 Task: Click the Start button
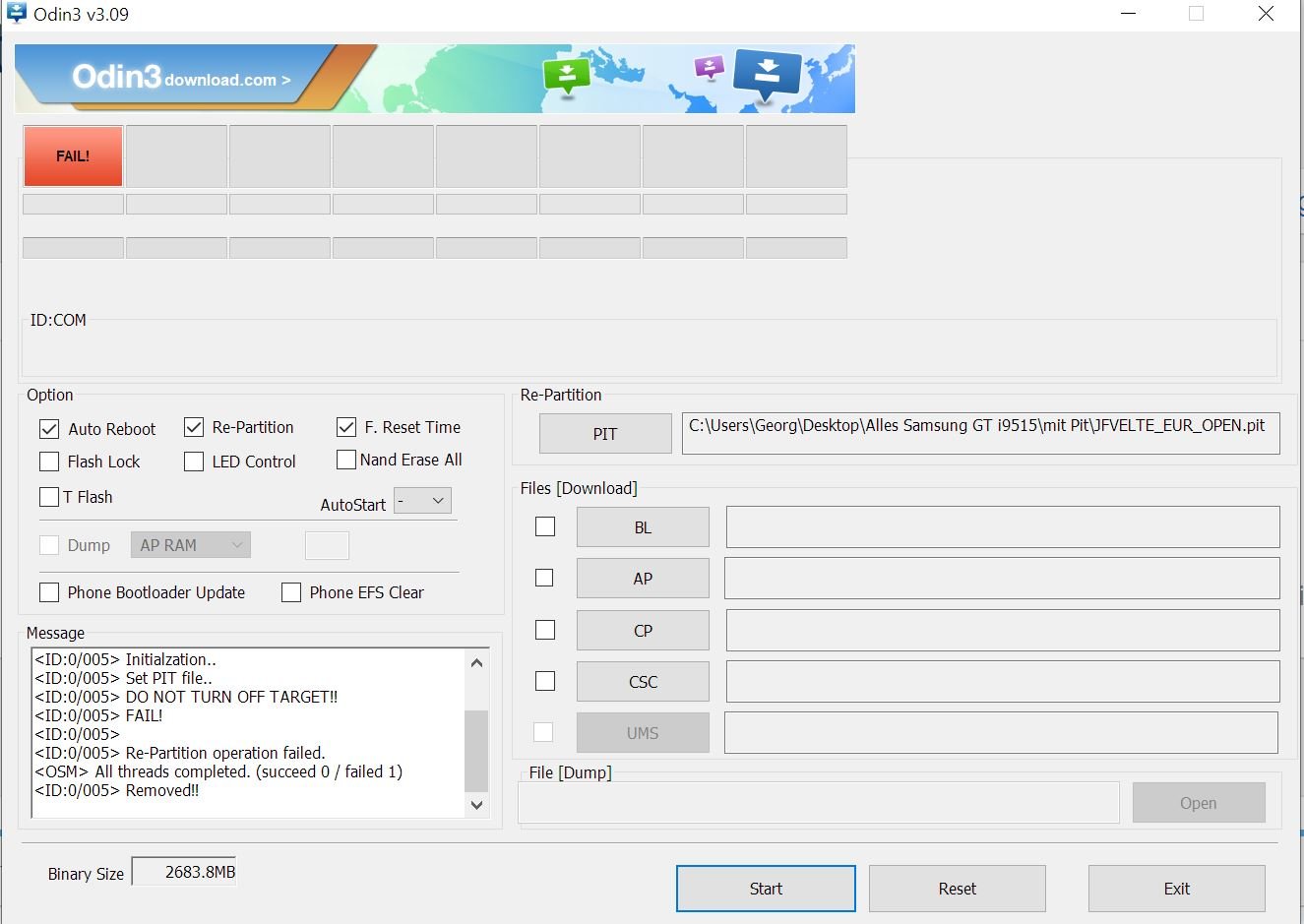point(766,889)
